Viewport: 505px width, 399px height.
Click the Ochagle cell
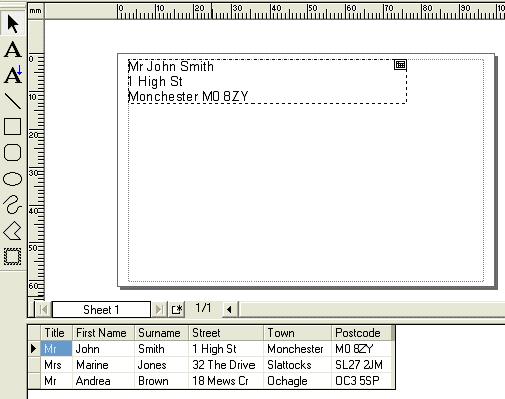(298, 381)
